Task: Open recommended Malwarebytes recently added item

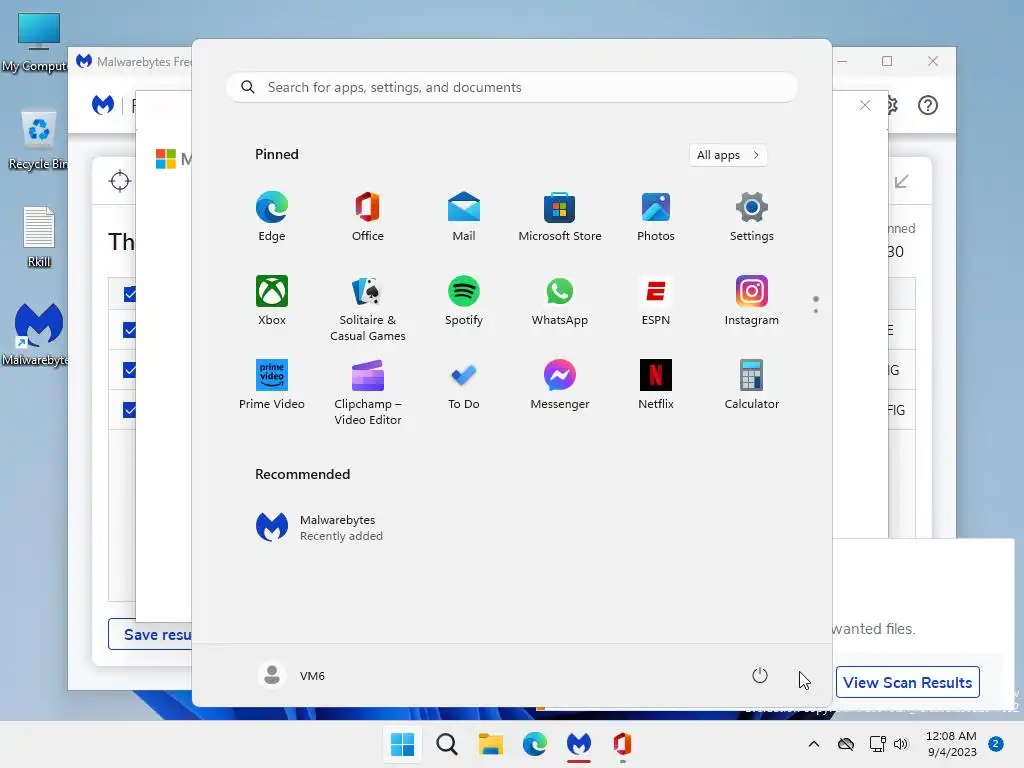Action: [319, 527]
